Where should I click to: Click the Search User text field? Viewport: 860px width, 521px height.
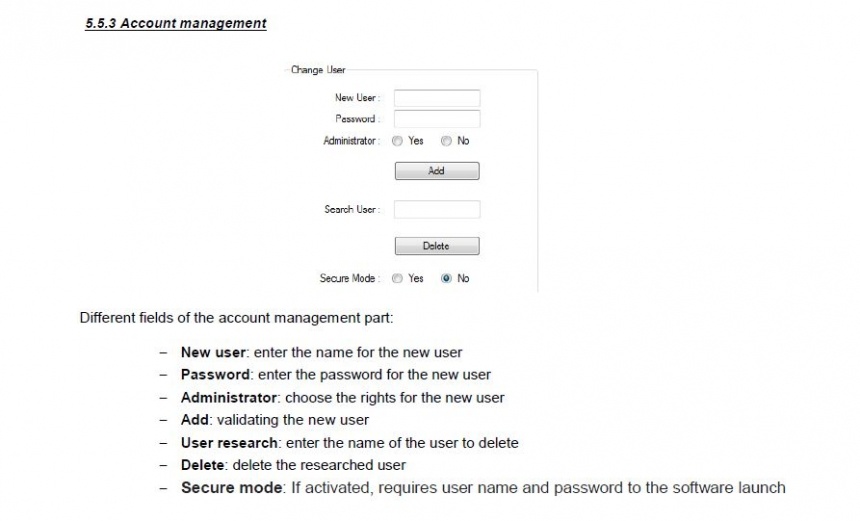point(436,209)
